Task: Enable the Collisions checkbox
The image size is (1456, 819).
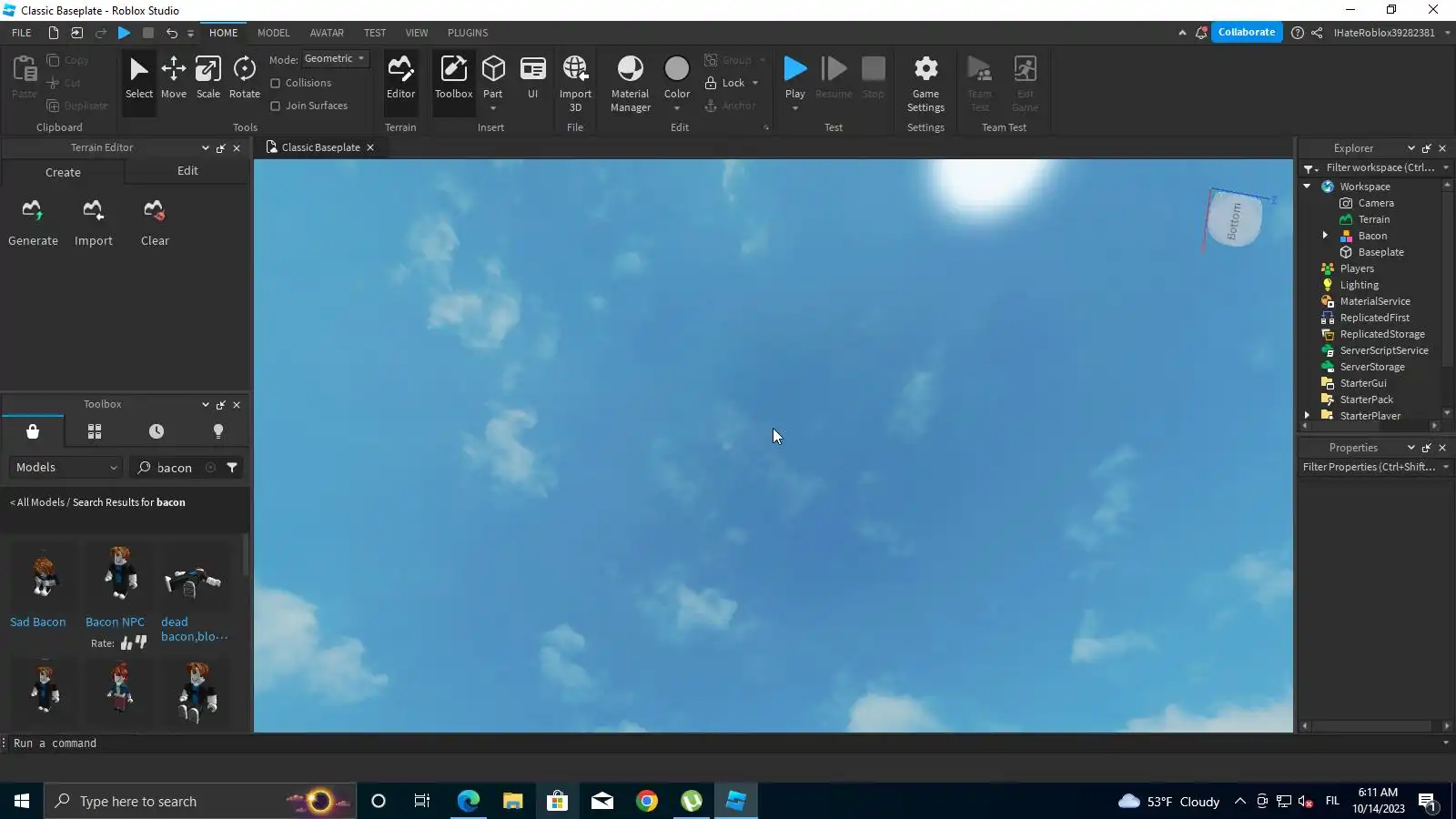Action: click(x=276, y=83)
